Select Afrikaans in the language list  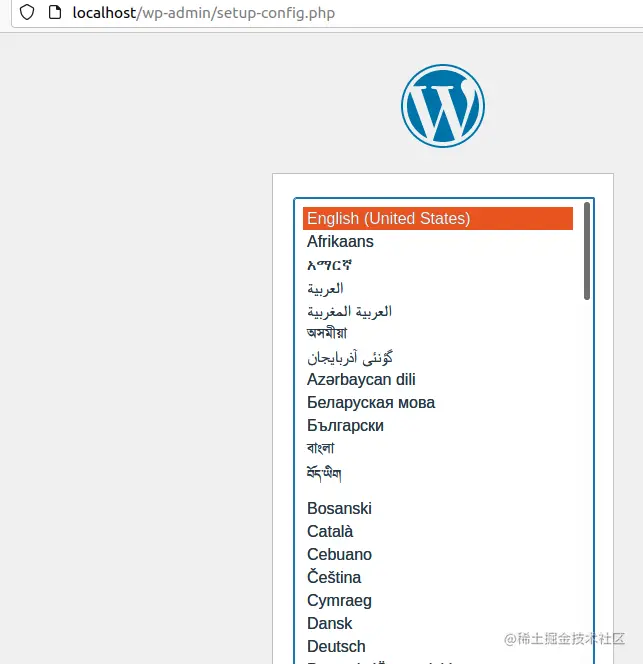438,241
